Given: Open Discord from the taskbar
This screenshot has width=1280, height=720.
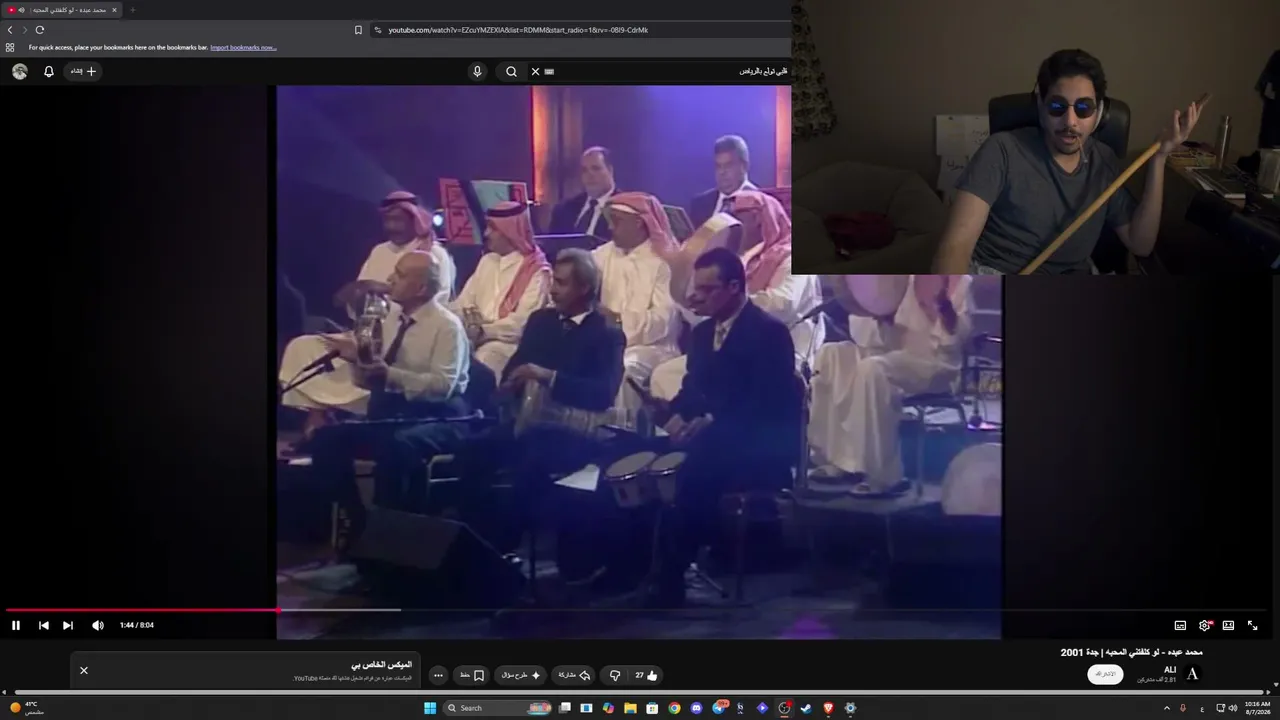Looking at the screenshot, I should [696, 708].
